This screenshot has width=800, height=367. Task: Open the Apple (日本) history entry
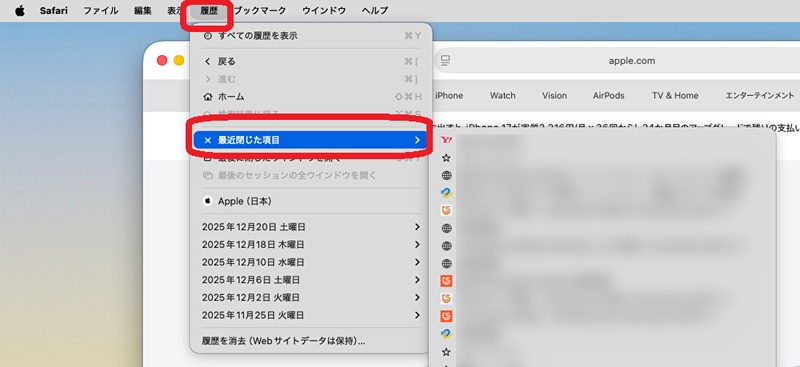(x=311, y=202)
